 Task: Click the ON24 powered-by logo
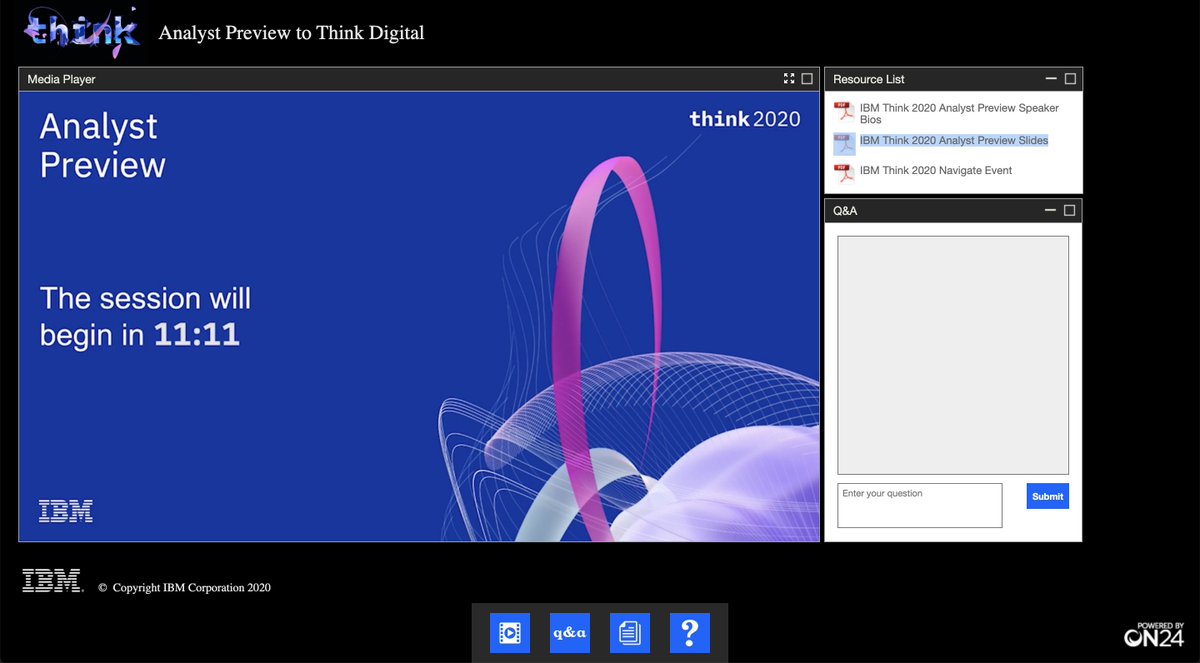pos(1154,634)
